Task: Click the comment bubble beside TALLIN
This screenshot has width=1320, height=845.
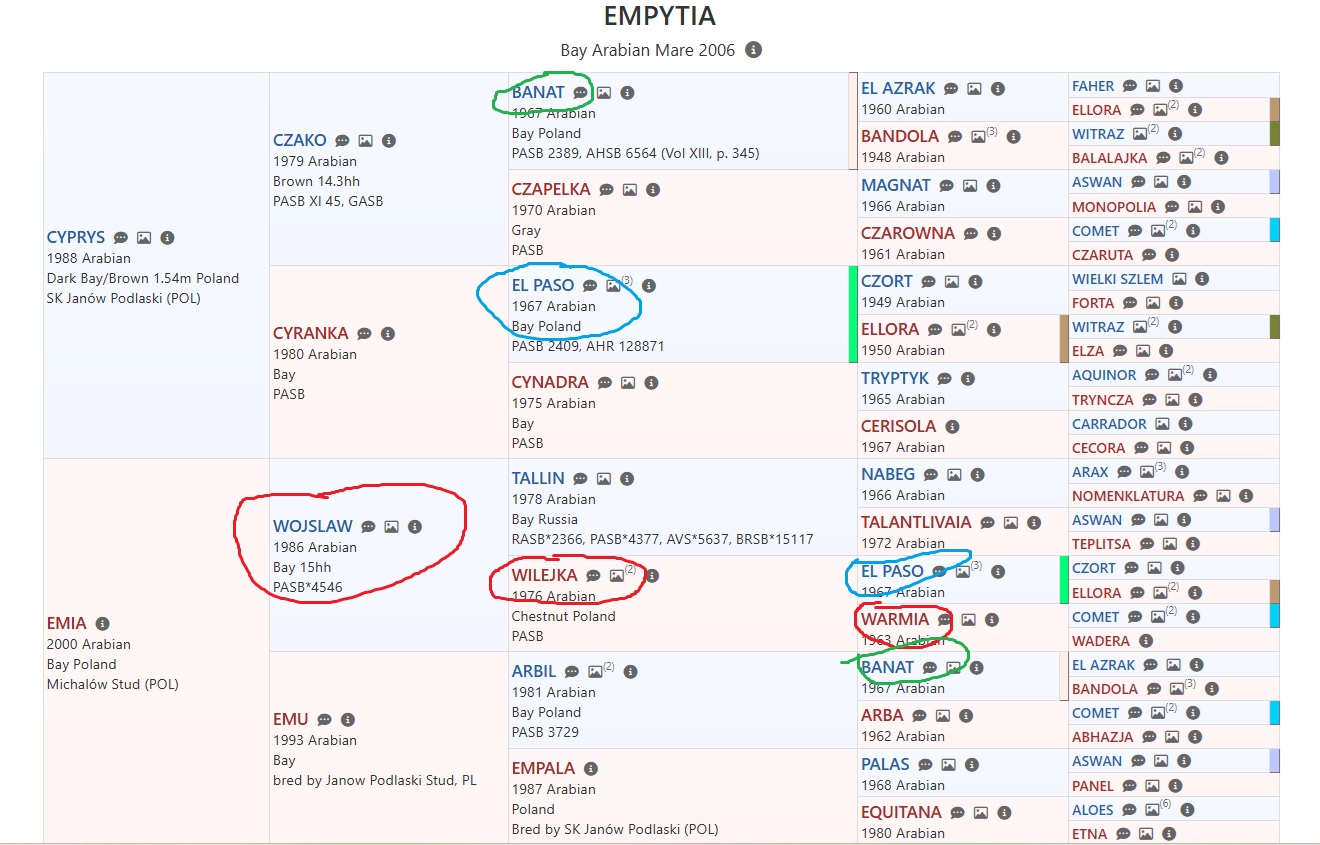Action: [x=580, y=479]
